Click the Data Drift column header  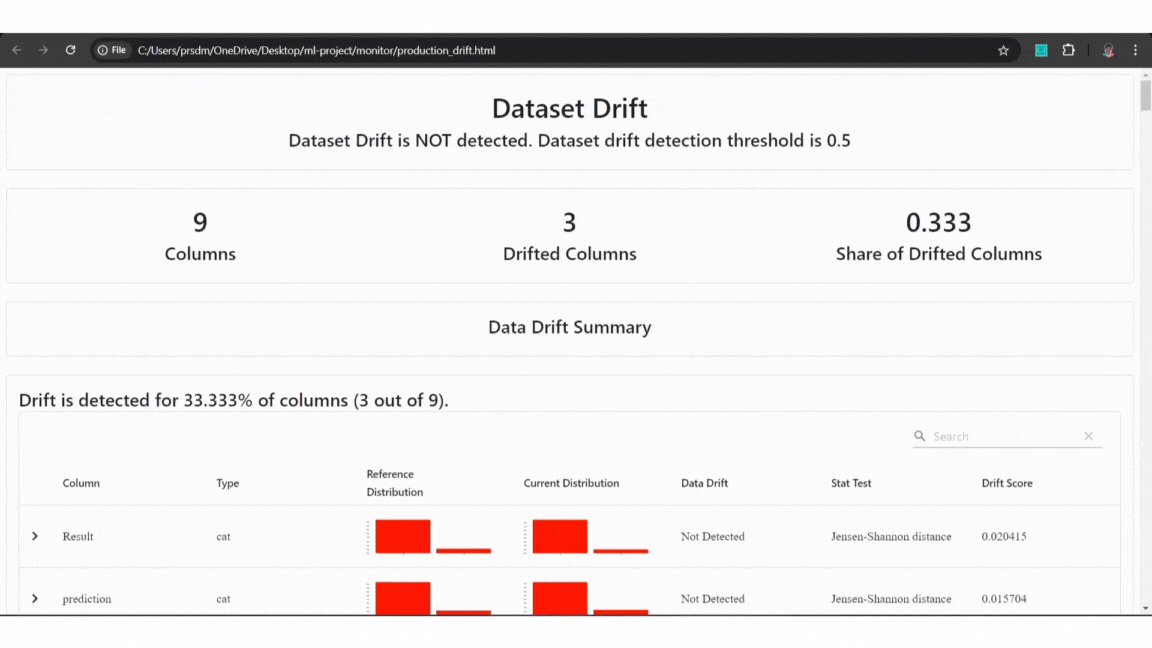(x=704, y=483)
